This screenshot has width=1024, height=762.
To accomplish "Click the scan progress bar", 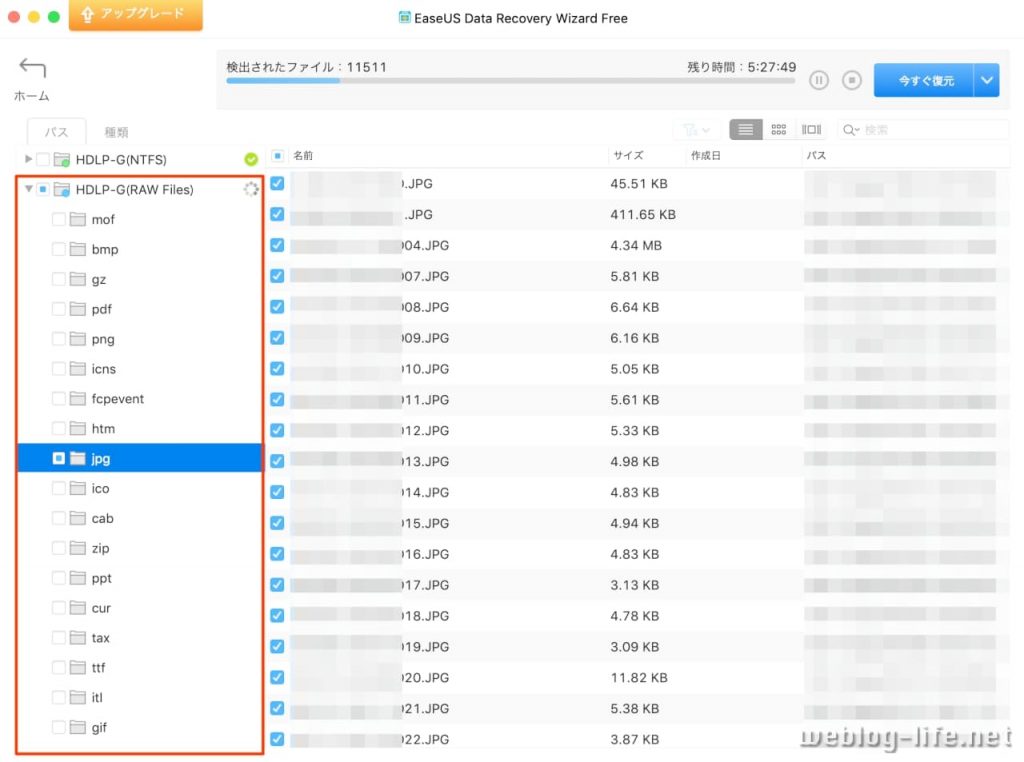I will [511, 81].
